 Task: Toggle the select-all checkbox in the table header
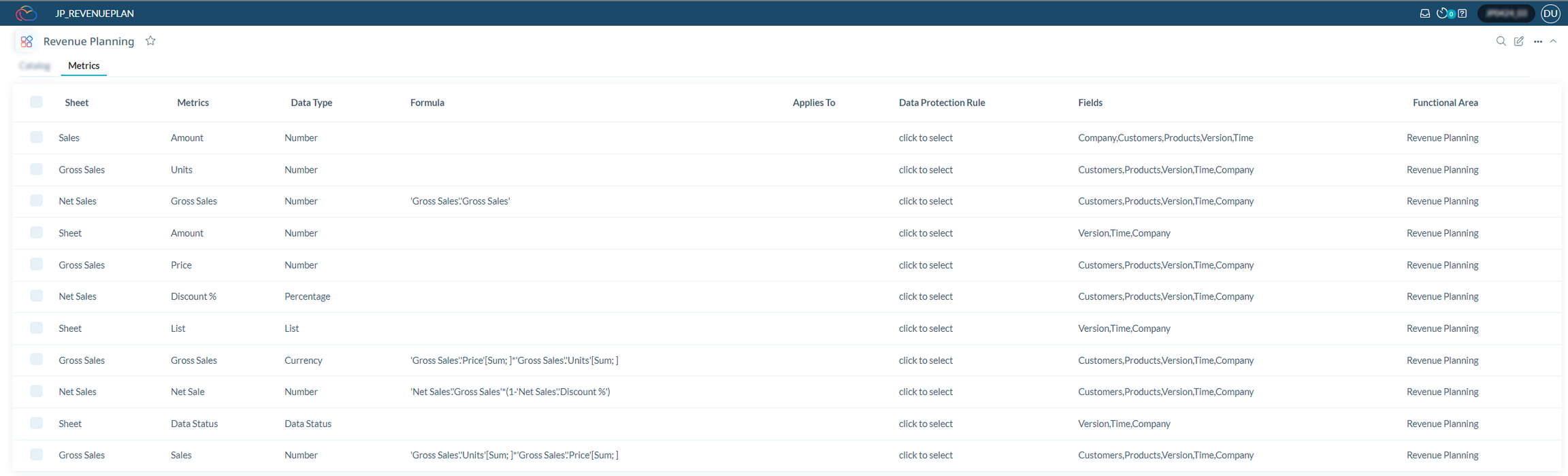tap(37, 102)
